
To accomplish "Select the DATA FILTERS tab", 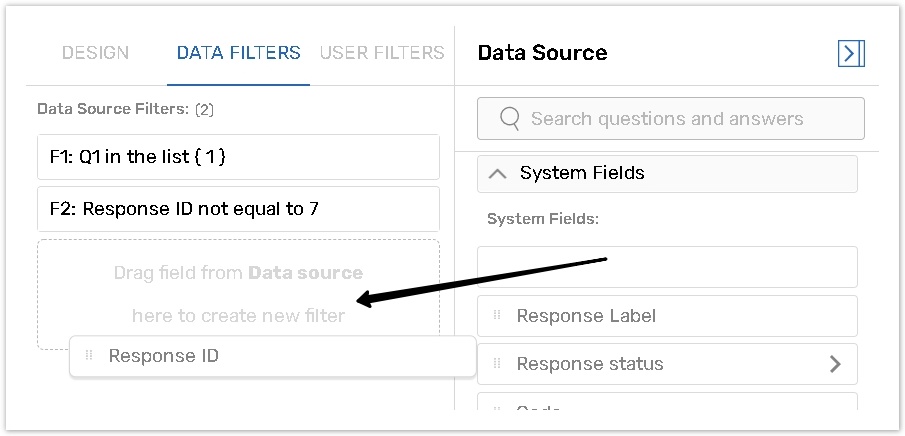I will coord(238,53).
